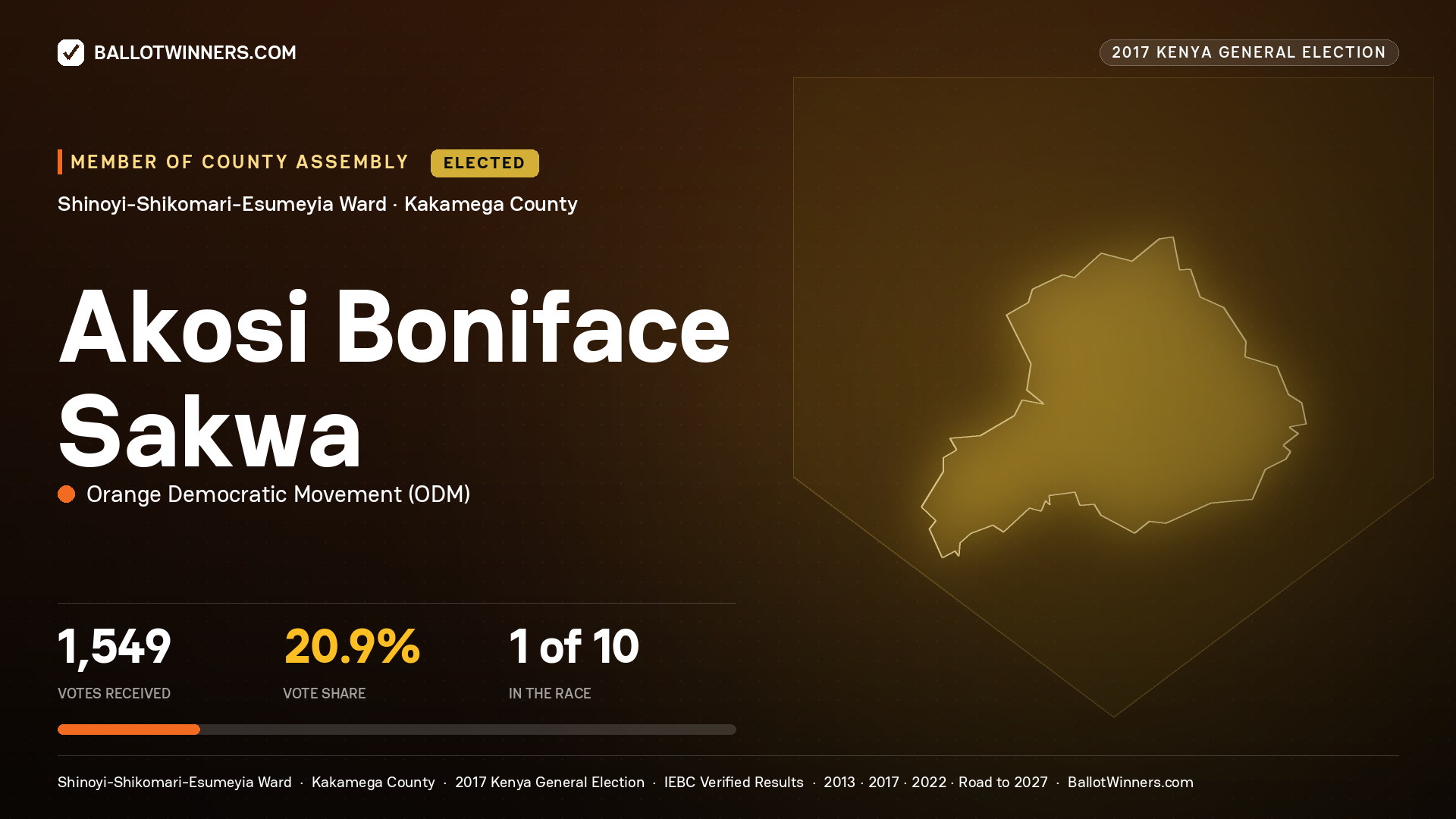Viewport: 1456px width, 819px height.
Task: Click Kakamega County in subtitle
Action: pyautogui.click(x=491, y=204)
